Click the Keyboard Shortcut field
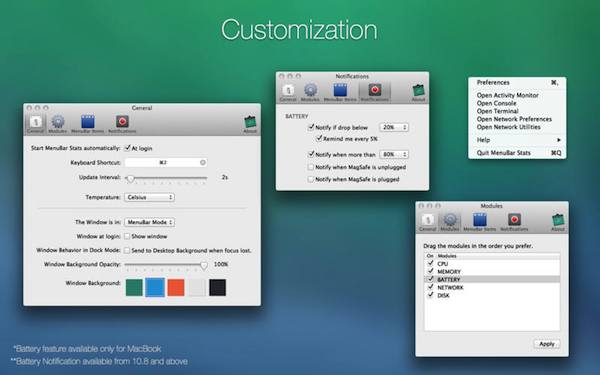600x375 pixels. (x=166, y=163)
